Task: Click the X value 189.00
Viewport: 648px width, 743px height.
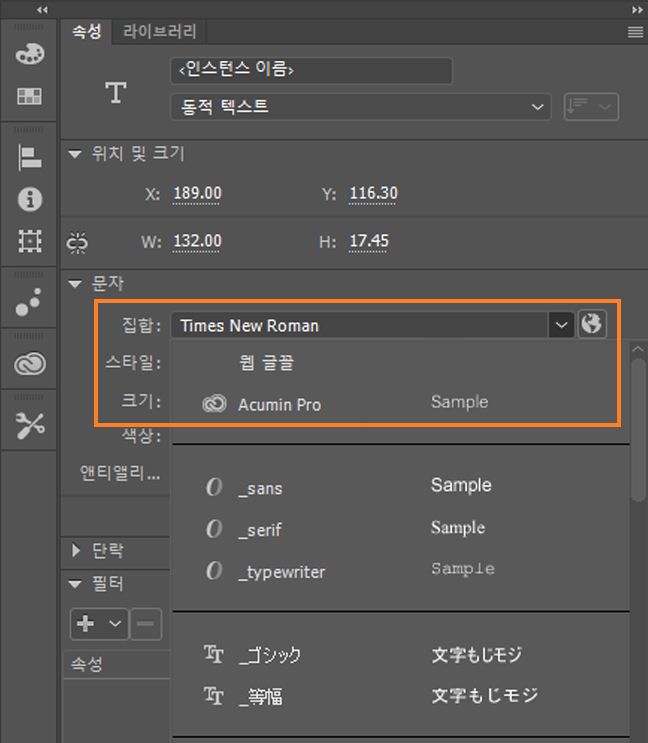Action: pyautogui.click(x=197, y=193)
